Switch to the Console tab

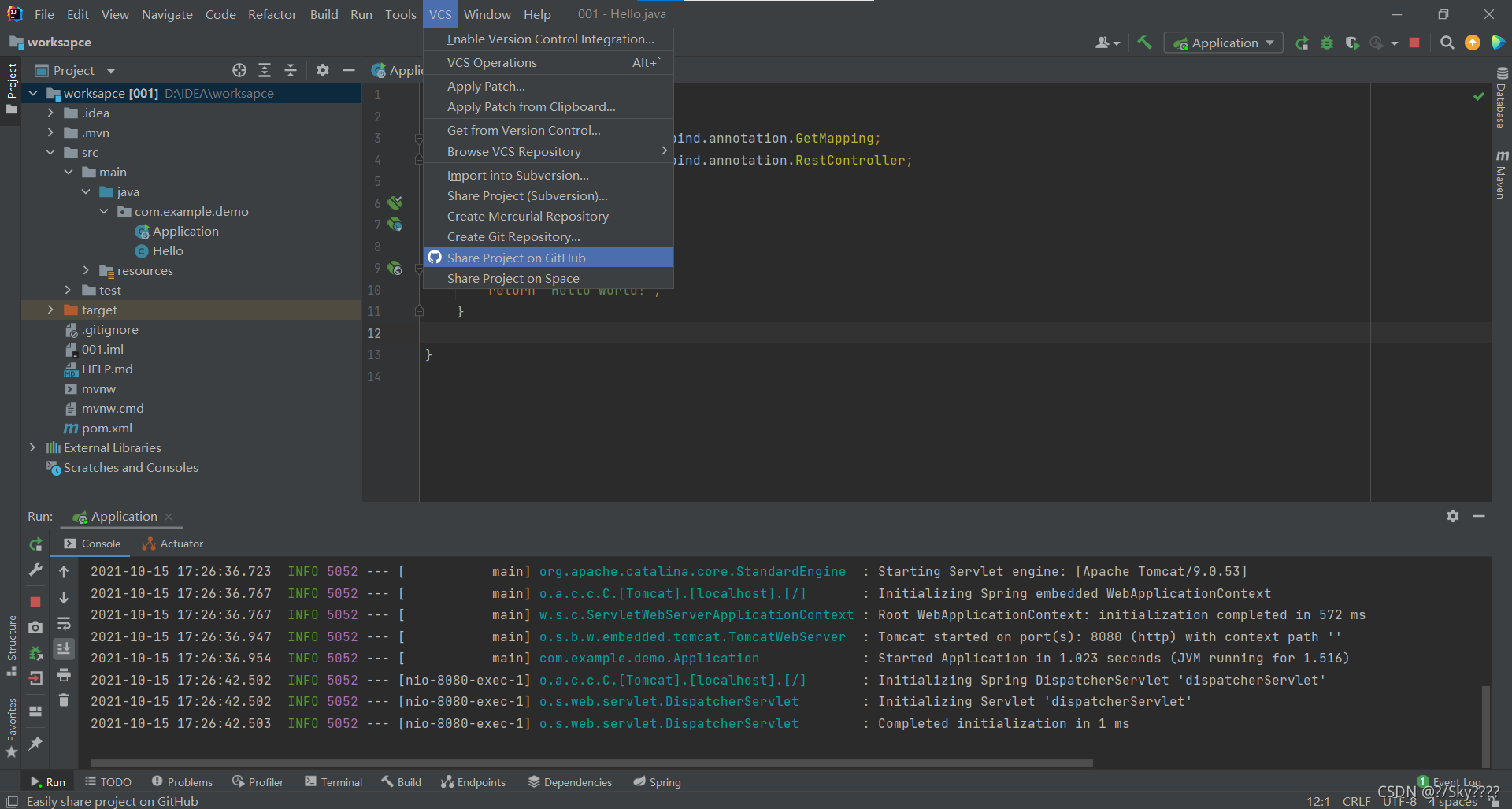(92, 544)
